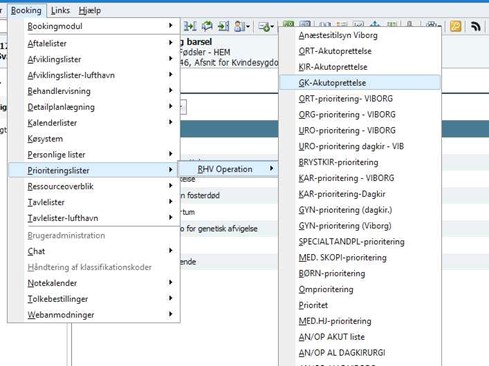Open dropdown arrow beside green plus card icon
This screenshot has height=366, width=489.
[272, 27]
